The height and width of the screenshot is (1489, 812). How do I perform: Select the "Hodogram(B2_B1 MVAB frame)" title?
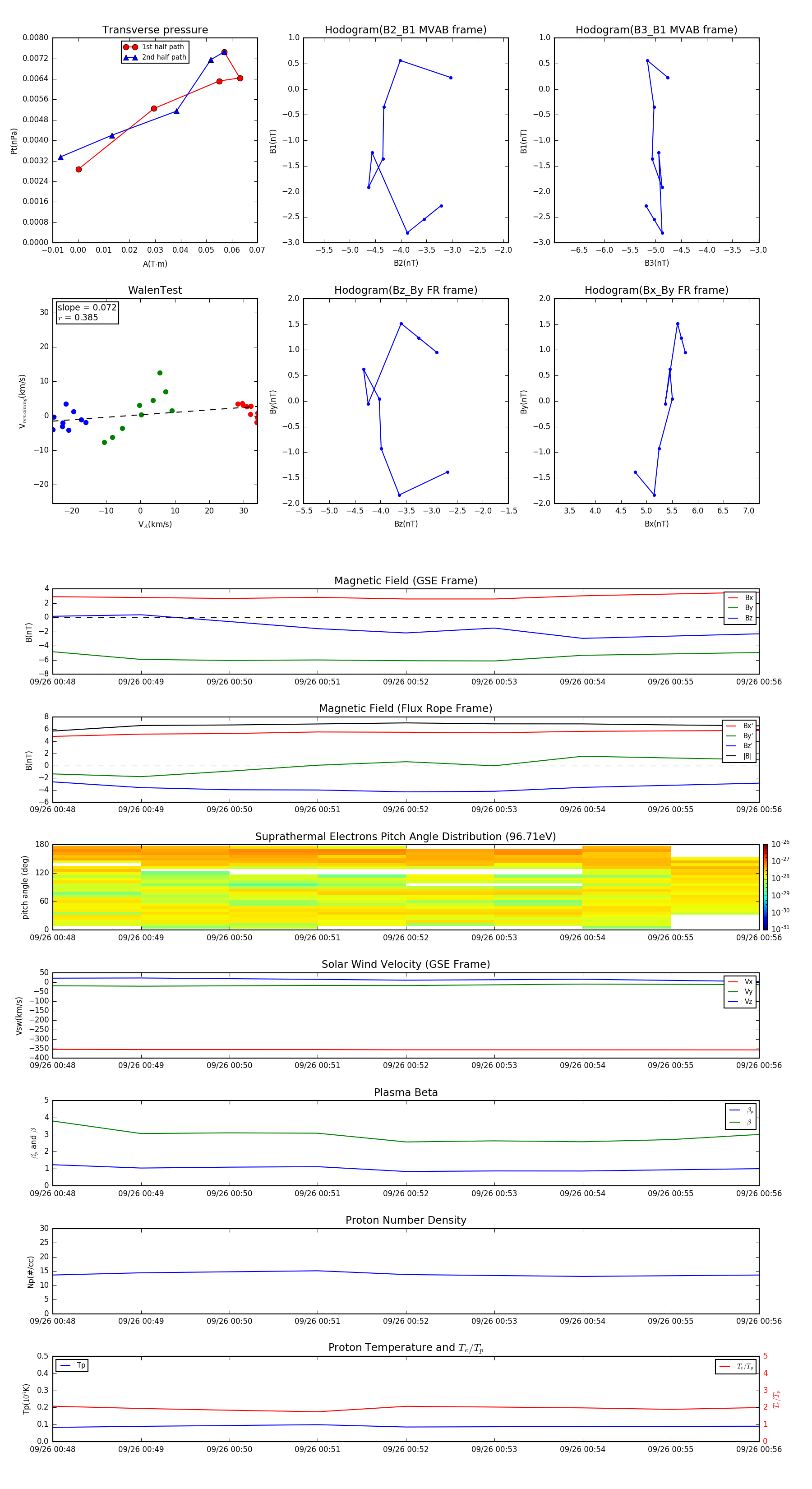406,30
